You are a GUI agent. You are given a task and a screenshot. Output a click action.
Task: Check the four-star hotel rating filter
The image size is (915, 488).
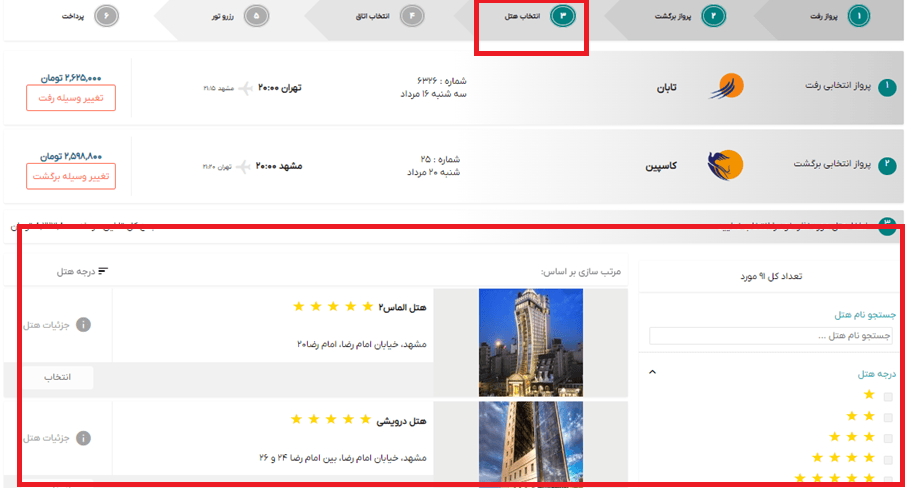coord(888,459)
